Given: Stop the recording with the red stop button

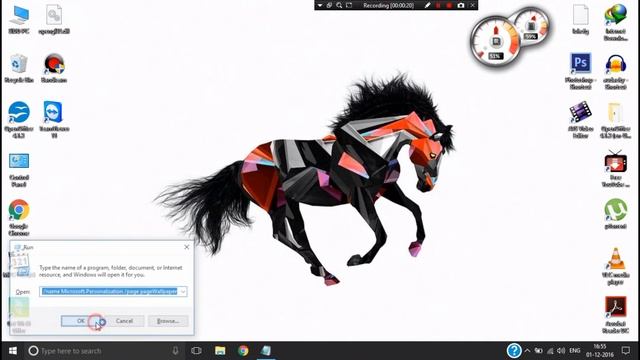Looking at the screenshot, I should pyautogui.click(x=449, y=5).
